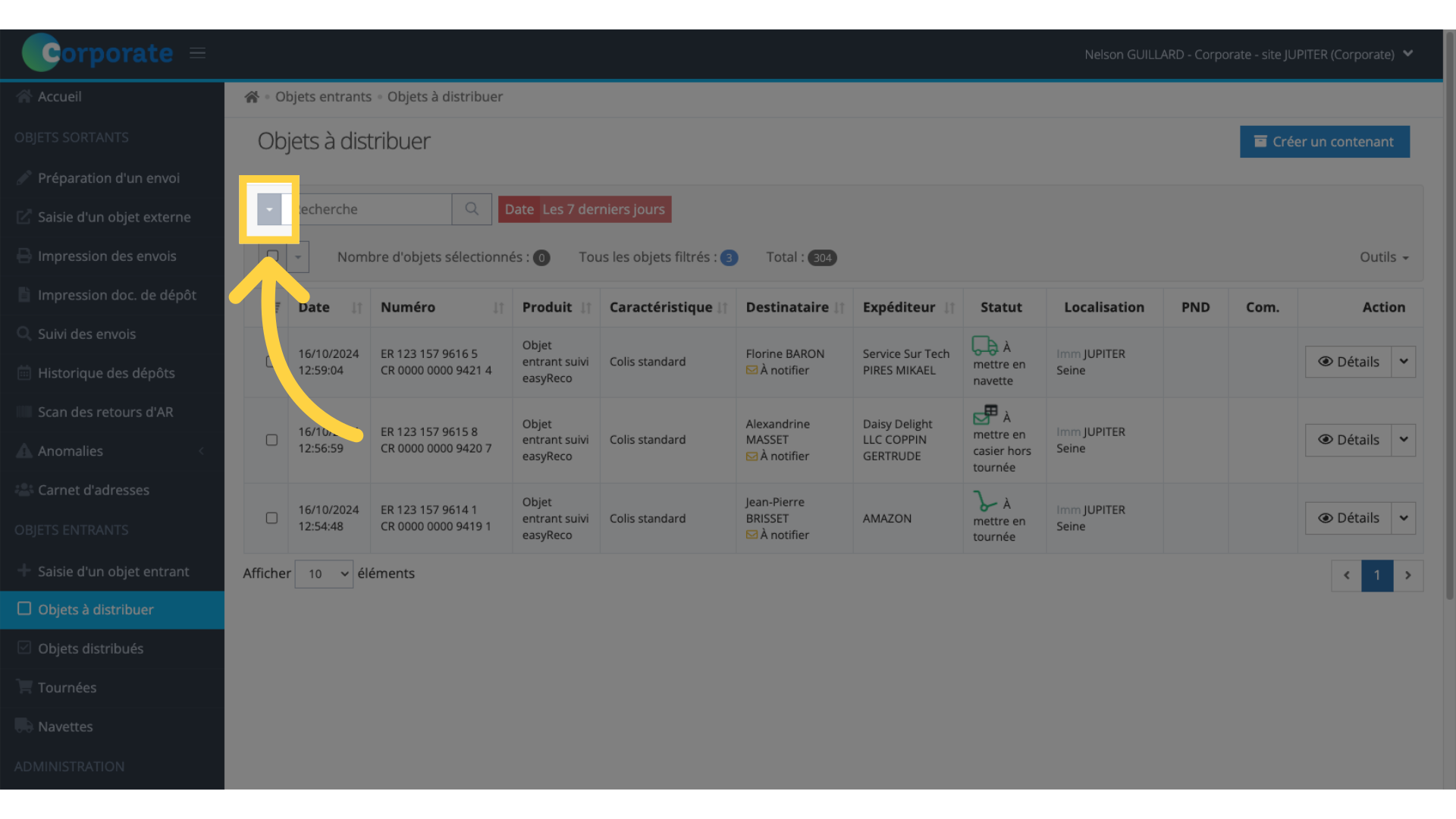The image size is (1456, 819).
Task: Click Détails for Jean-Pierre BRISSET row
Action: pyautogui.click(x=1348, y=518)
